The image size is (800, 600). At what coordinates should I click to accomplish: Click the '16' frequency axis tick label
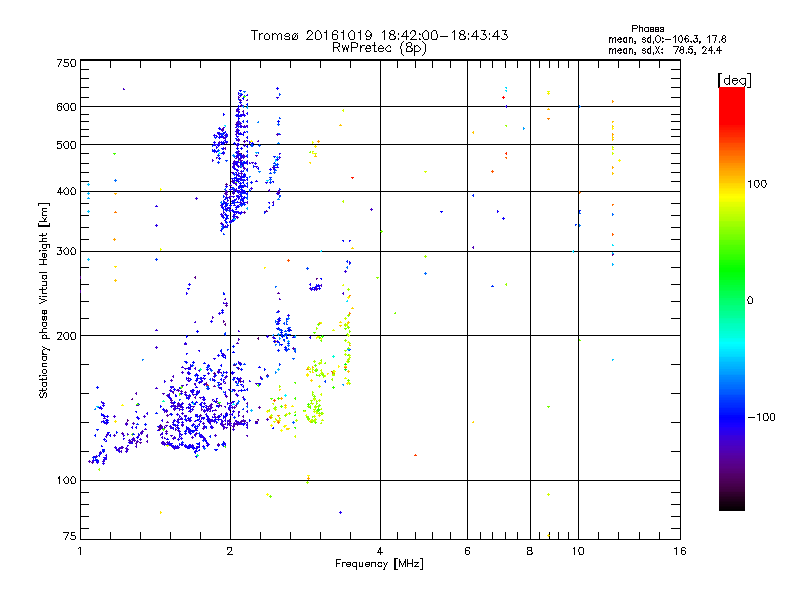point(680,551)
